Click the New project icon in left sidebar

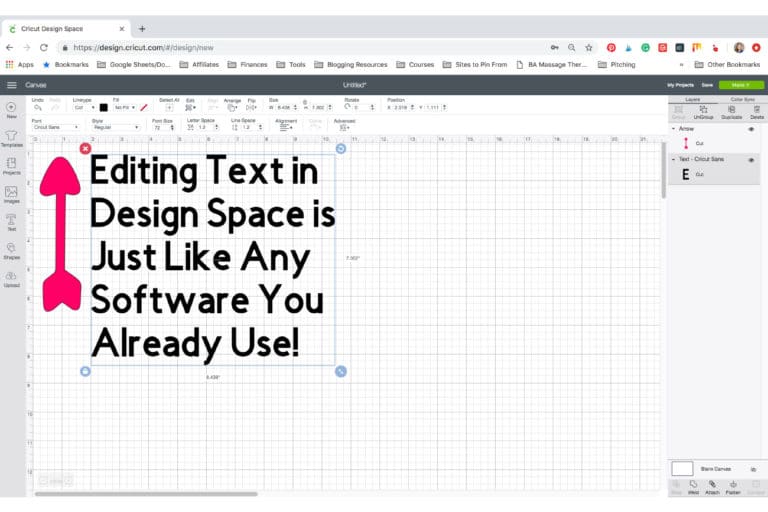click(11, 109)
